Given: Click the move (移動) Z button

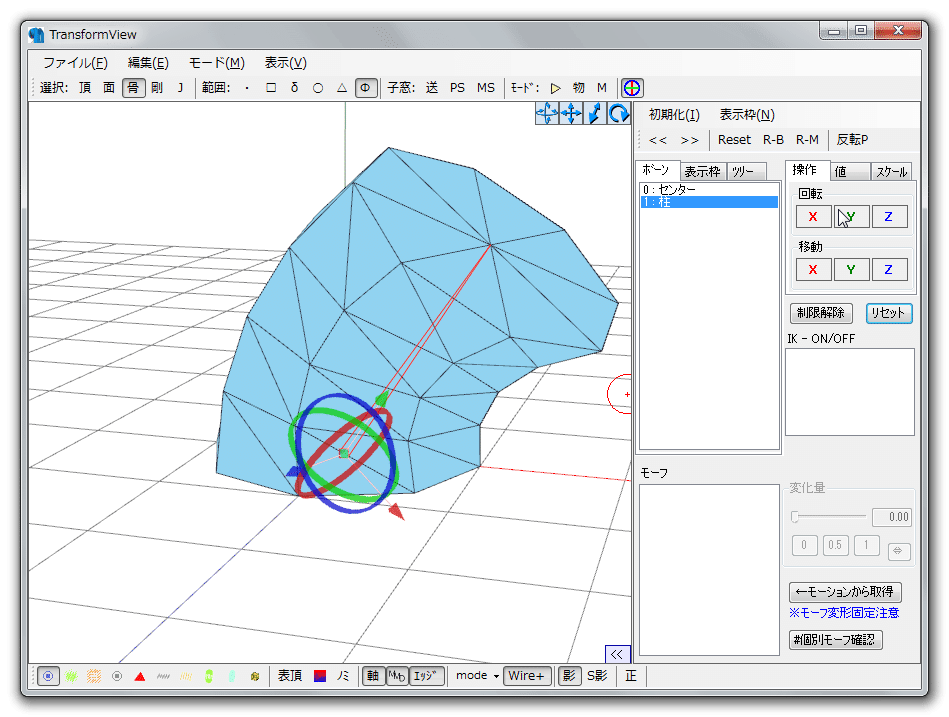Looking at the screenshot, I should [889, 270].
